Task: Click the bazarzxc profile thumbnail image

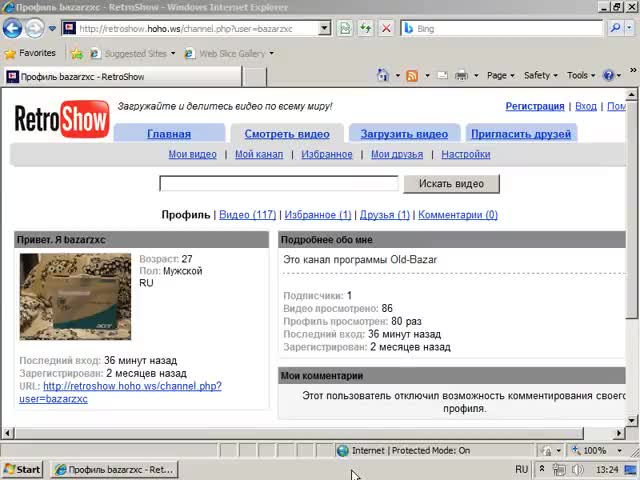Action: coord(75,296)
